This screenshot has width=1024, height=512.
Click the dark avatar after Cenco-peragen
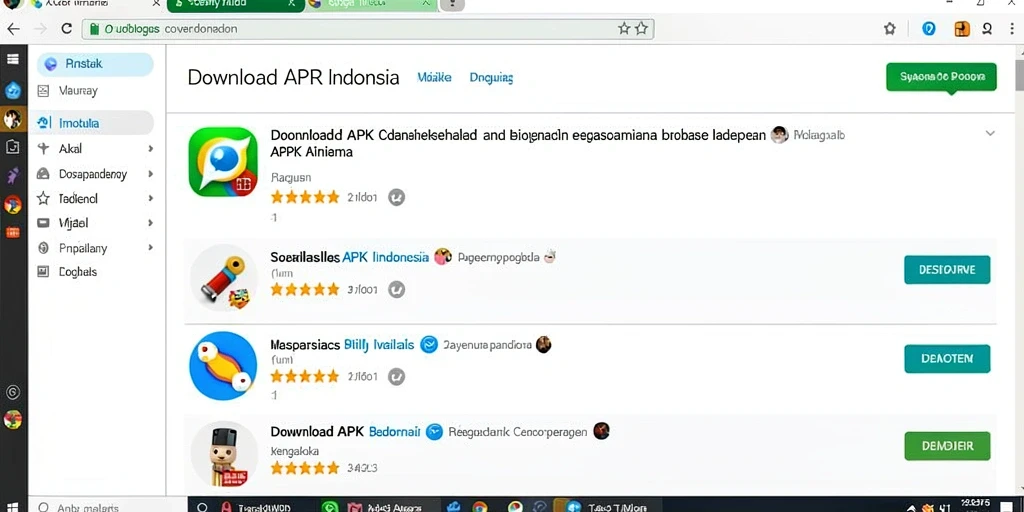601,430
